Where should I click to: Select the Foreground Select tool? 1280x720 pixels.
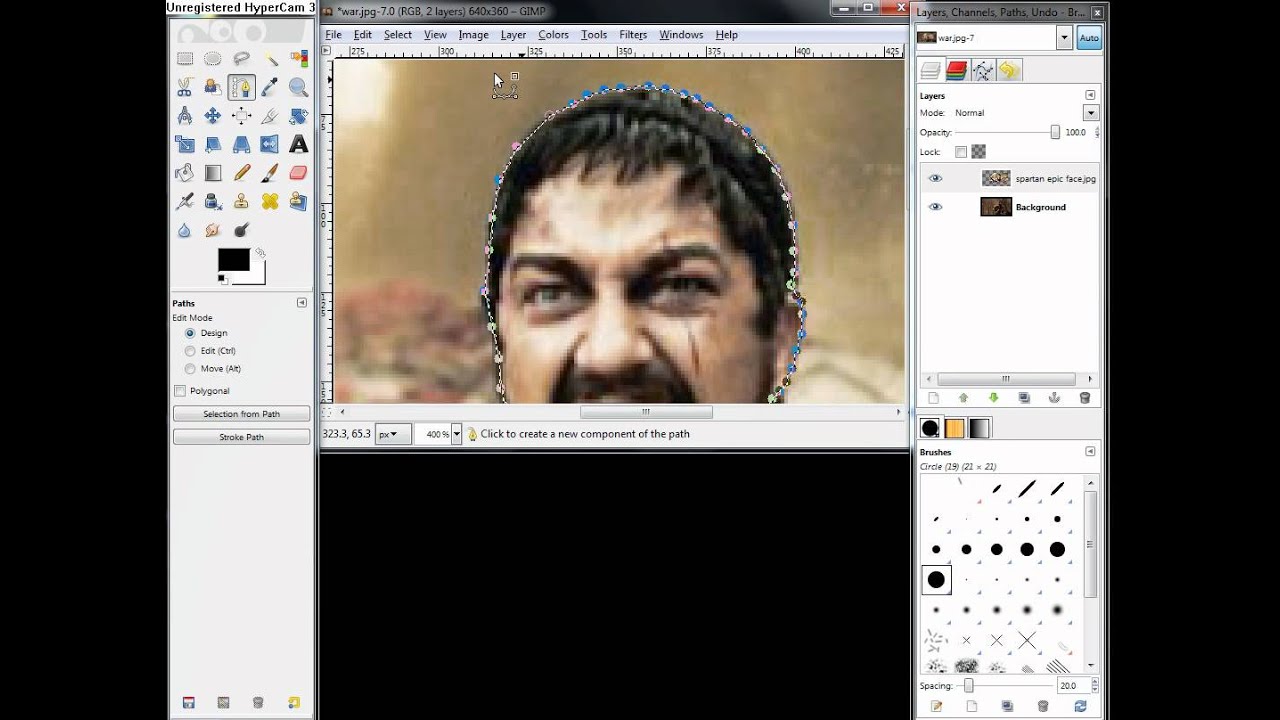click(x=213, y=88)
